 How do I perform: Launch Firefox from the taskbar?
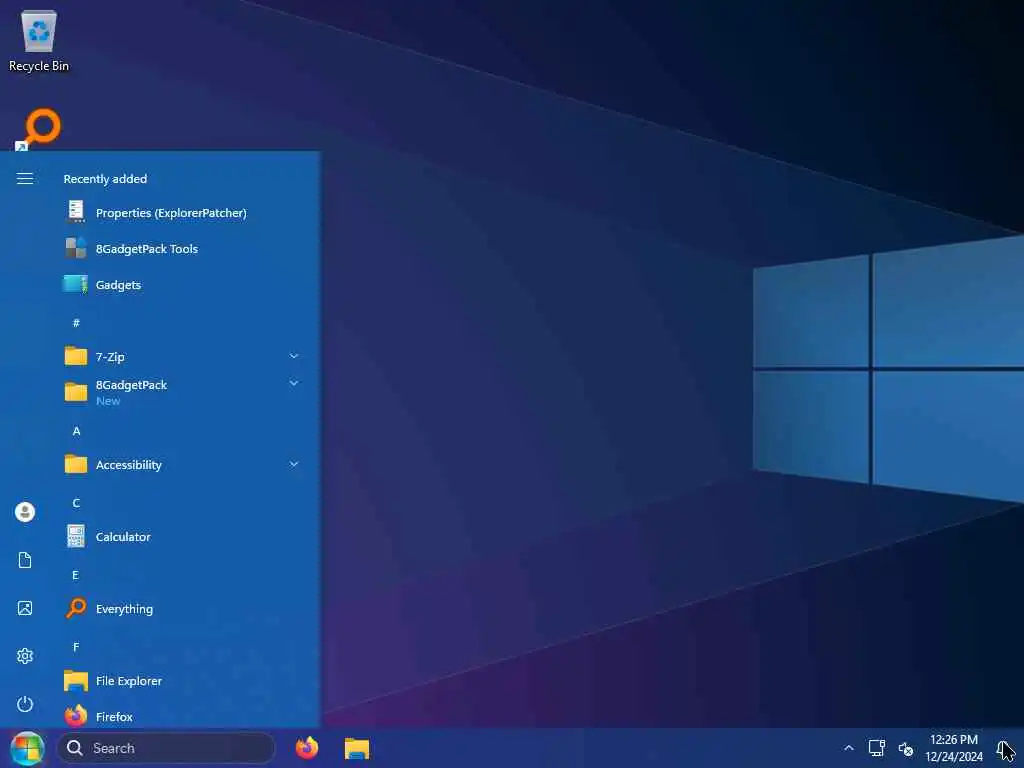tap(307, 748)
